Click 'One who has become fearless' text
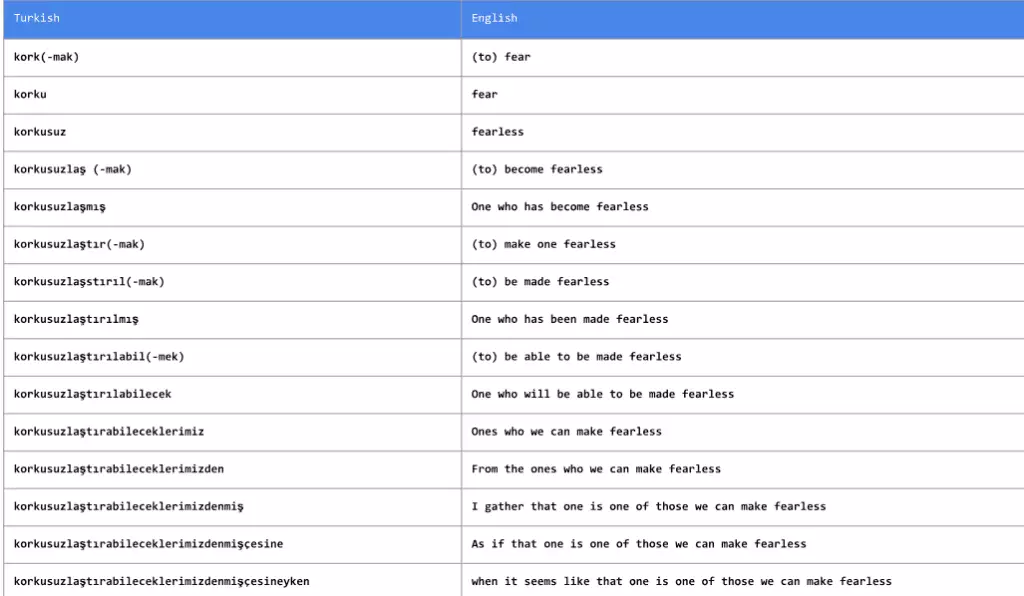 point(560,207)
